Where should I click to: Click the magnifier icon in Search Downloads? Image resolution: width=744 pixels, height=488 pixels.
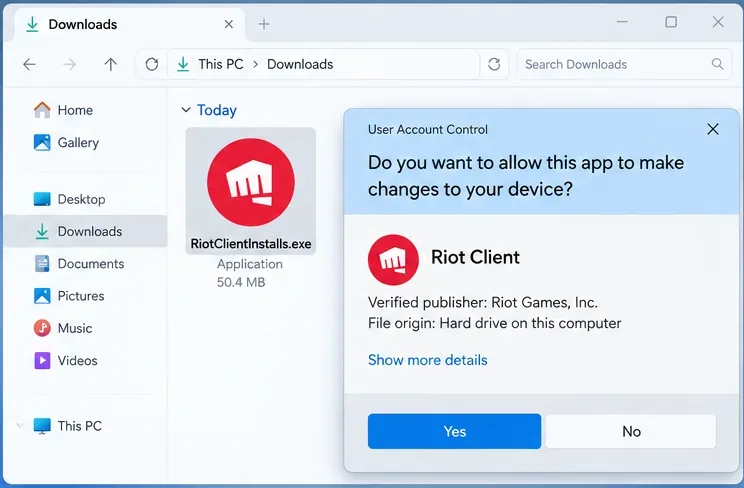[x=717, y=64]
